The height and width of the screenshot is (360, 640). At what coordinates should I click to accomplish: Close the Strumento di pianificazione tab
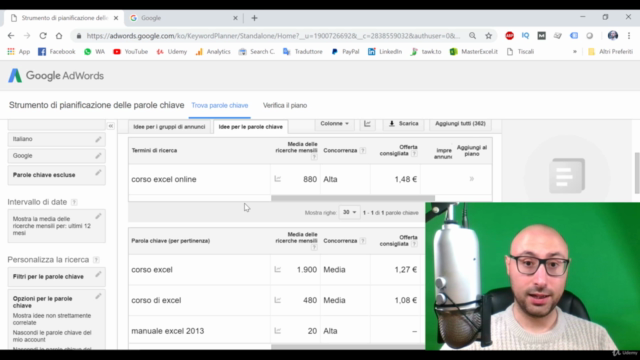(x=116, y=18)
